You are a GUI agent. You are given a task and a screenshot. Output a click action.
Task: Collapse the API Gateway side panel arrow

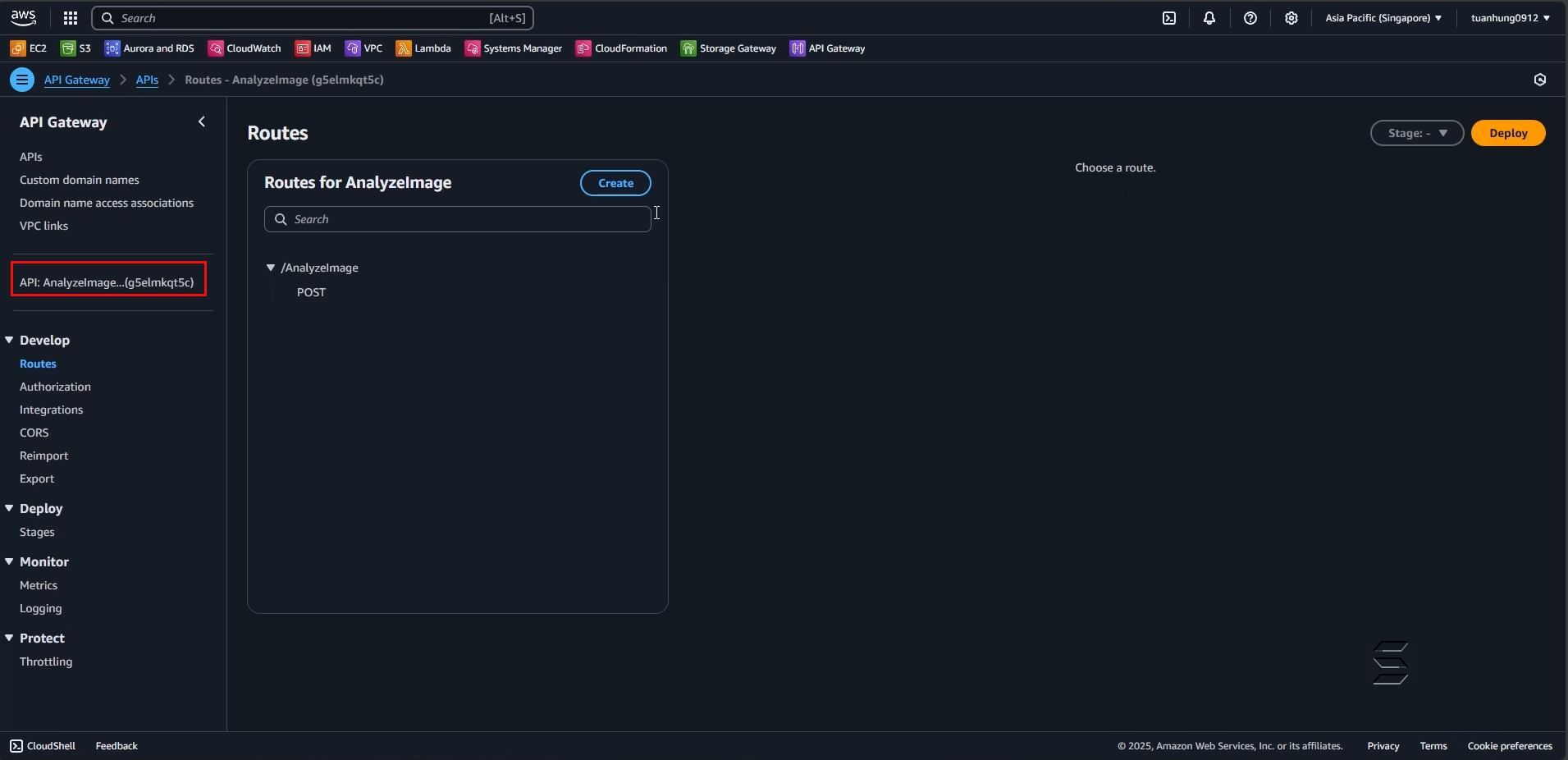coord(202,121)
